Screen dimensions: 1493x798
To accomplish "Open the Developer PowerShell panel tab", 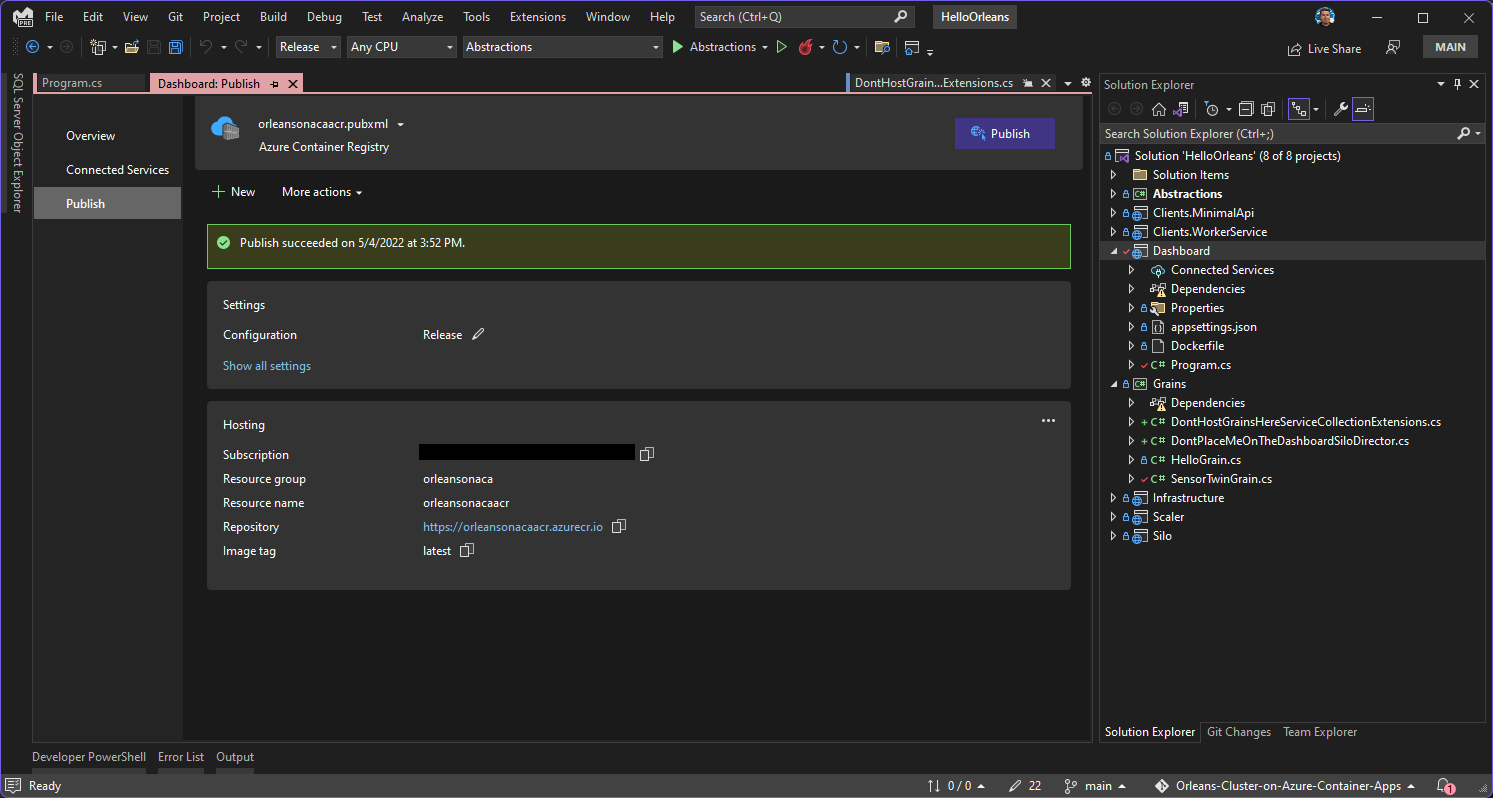I will (x=89, y=758).
